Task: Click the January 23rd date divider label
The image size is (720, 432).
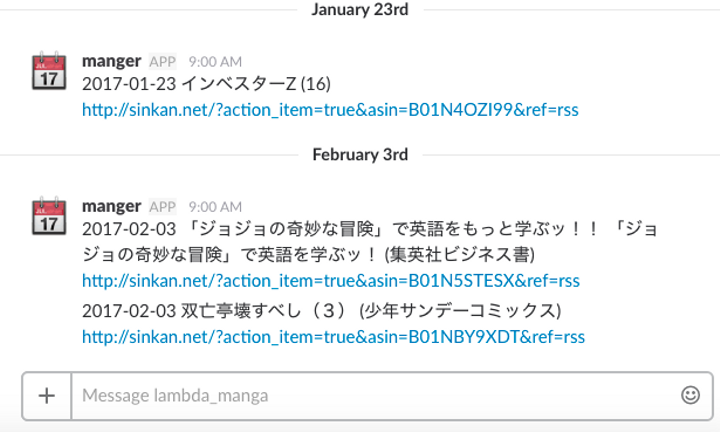Action: click(359, 10)
